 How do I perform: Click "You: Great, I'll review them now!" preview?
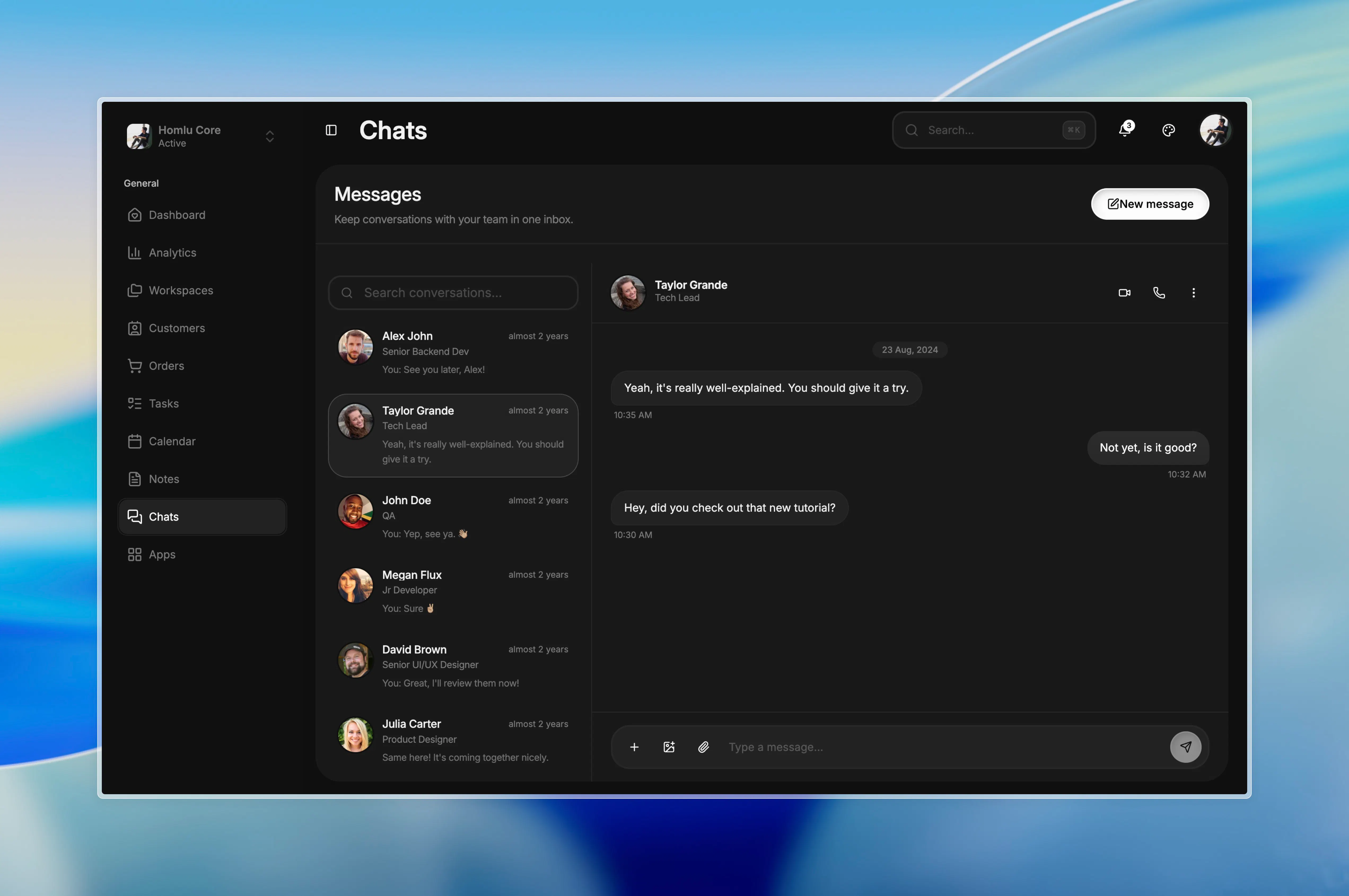pos(450,683)
